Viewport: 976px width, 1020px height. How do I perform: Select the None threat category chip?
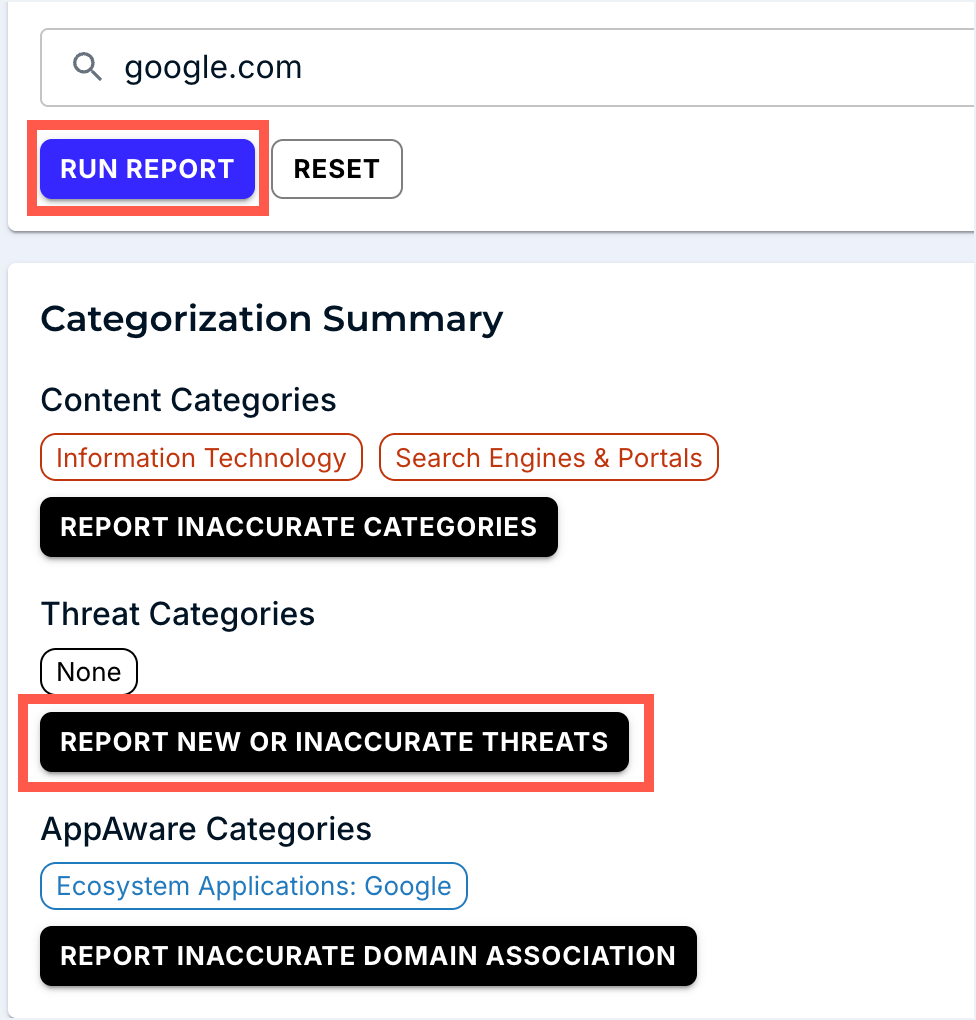tap(88, 671)
